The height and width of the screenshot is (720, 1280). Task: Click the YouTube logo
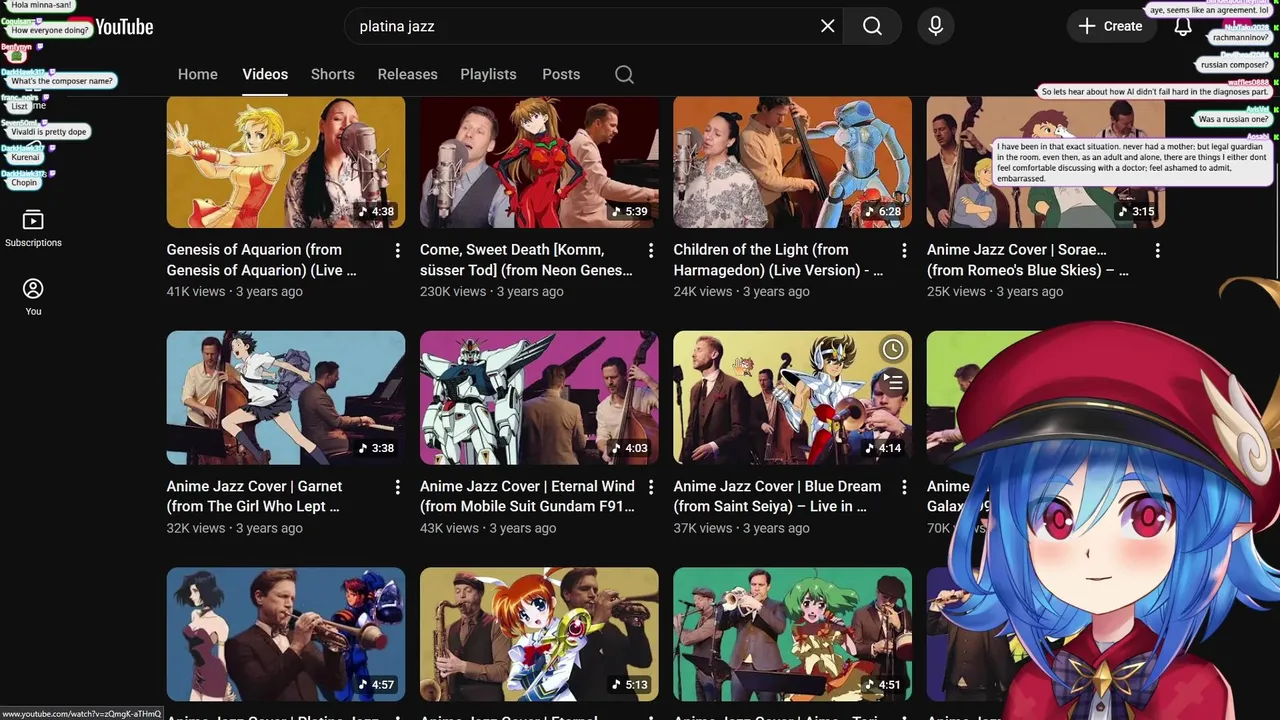(110, 27)
